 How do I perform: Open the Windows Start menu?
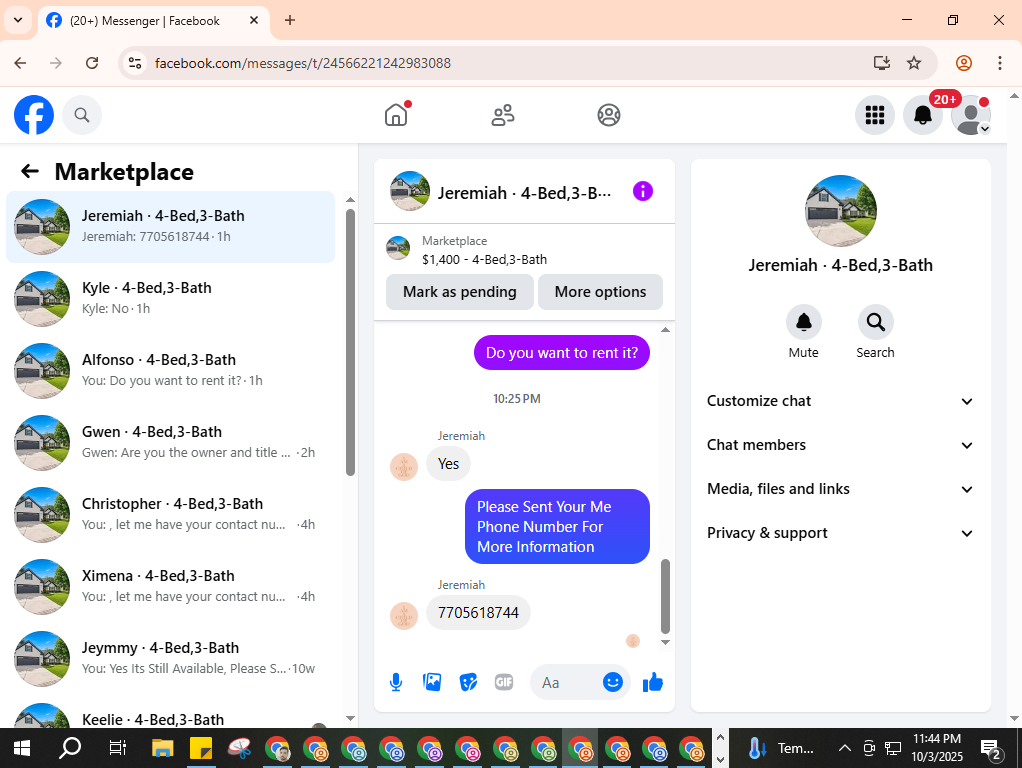pyautogui.click(x=22, y=748)
